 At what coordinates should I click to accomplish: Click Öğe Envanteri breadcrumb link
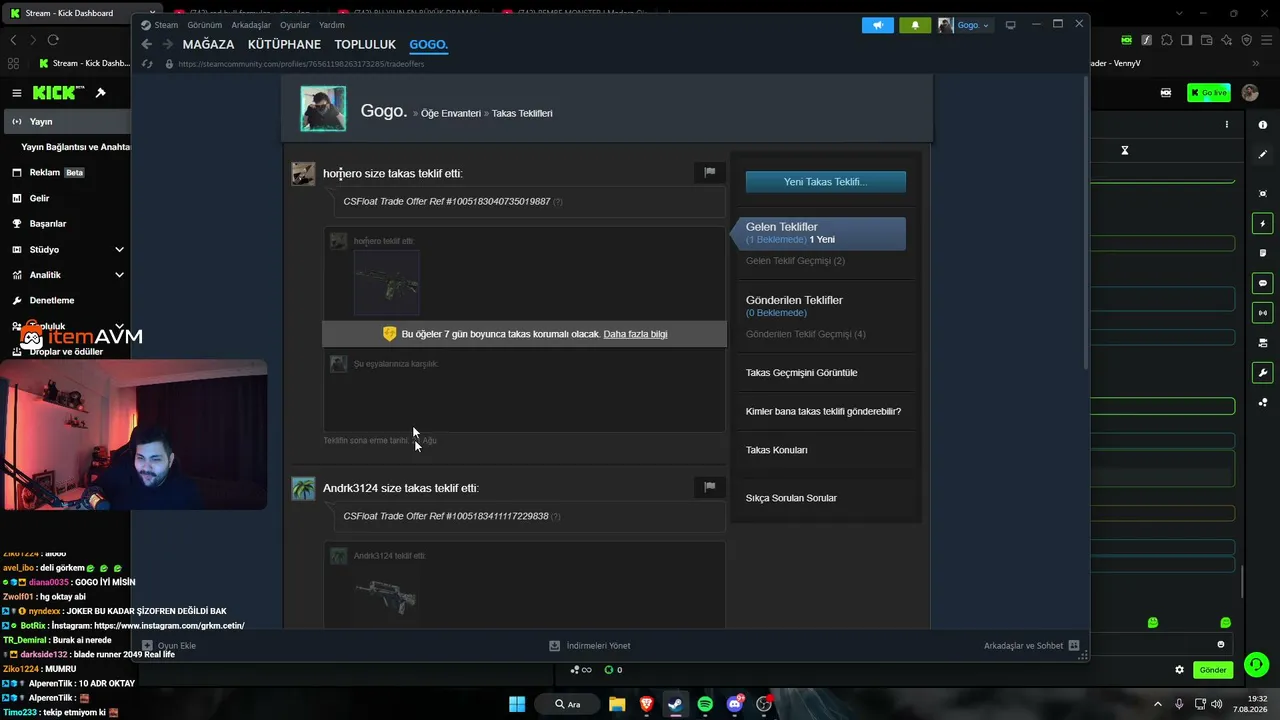(x=451, y=114)
